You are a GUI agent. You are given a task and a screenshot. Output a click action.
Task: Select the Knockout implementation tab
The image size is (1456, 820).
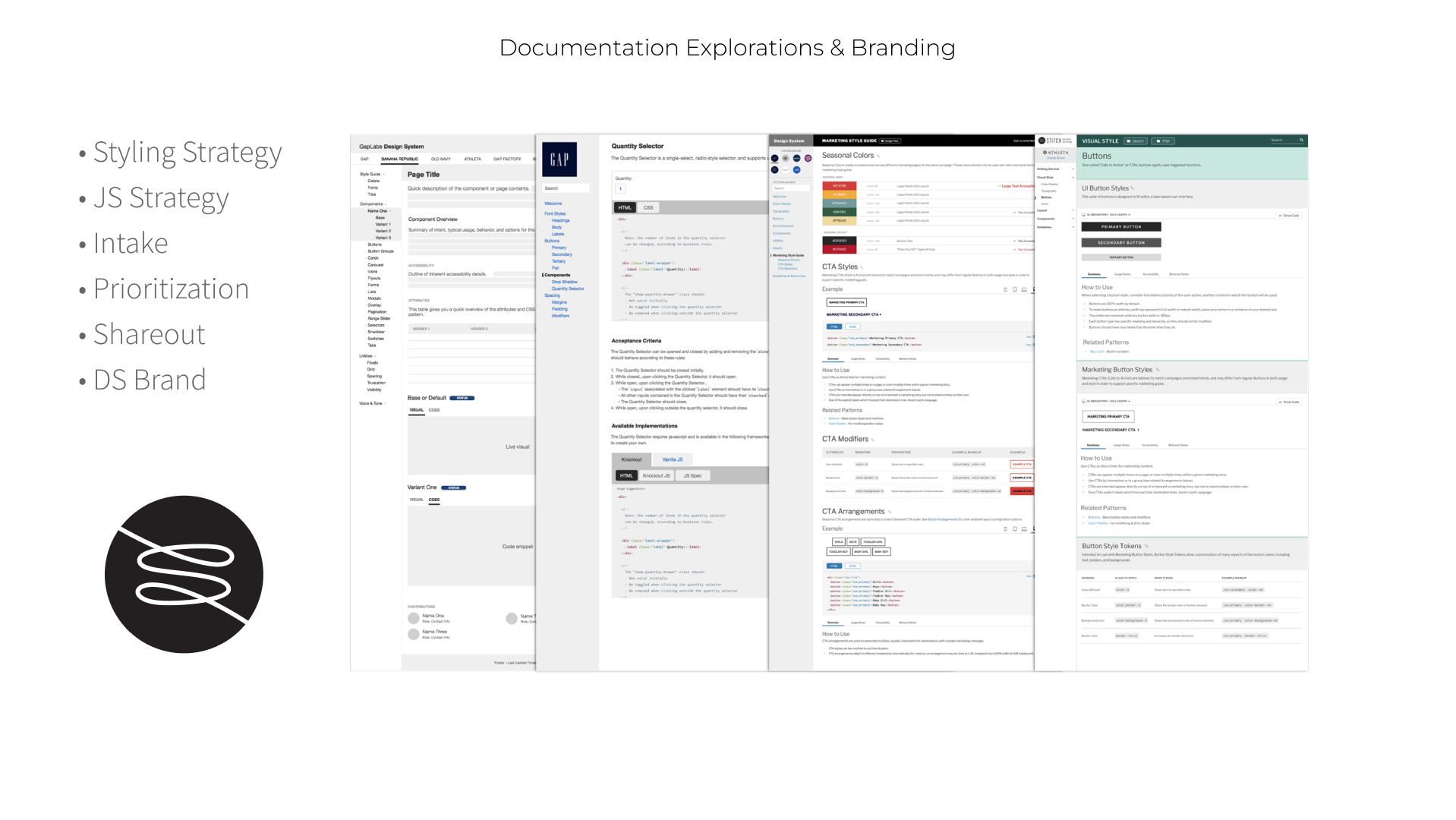[632, 459]
